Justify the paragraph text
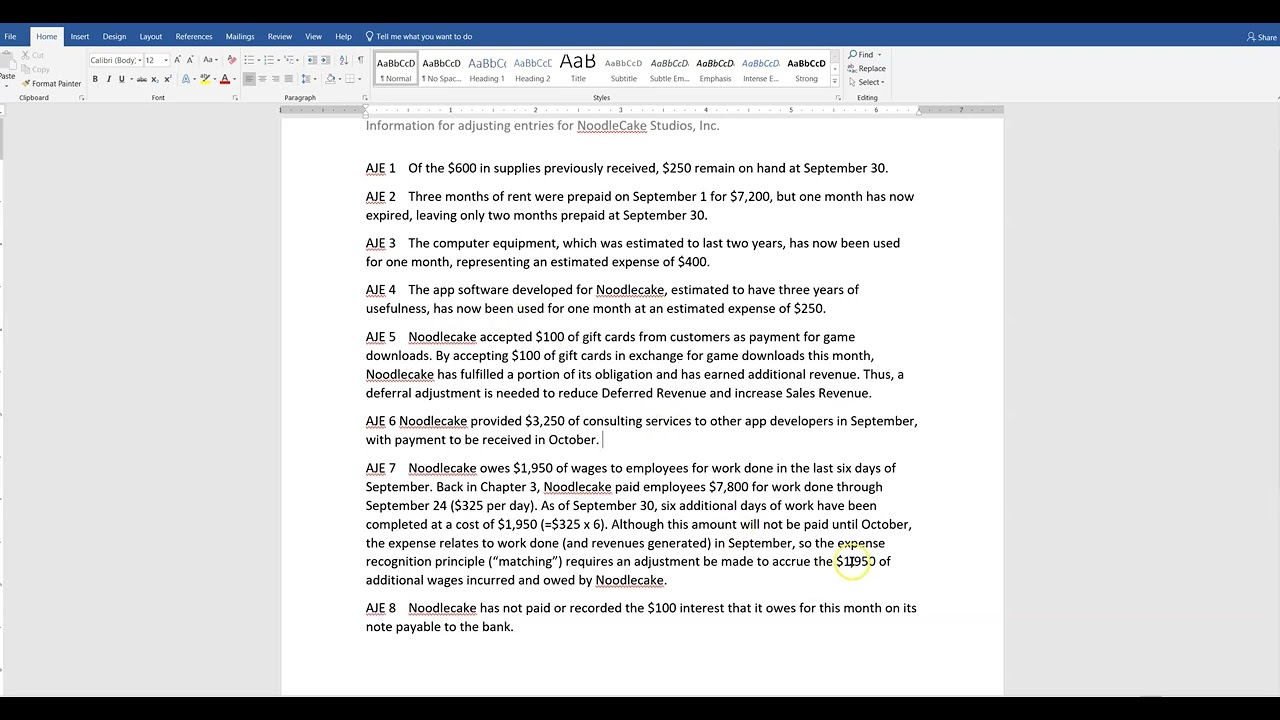The image size is (1280, 720). tap(289, 79)
